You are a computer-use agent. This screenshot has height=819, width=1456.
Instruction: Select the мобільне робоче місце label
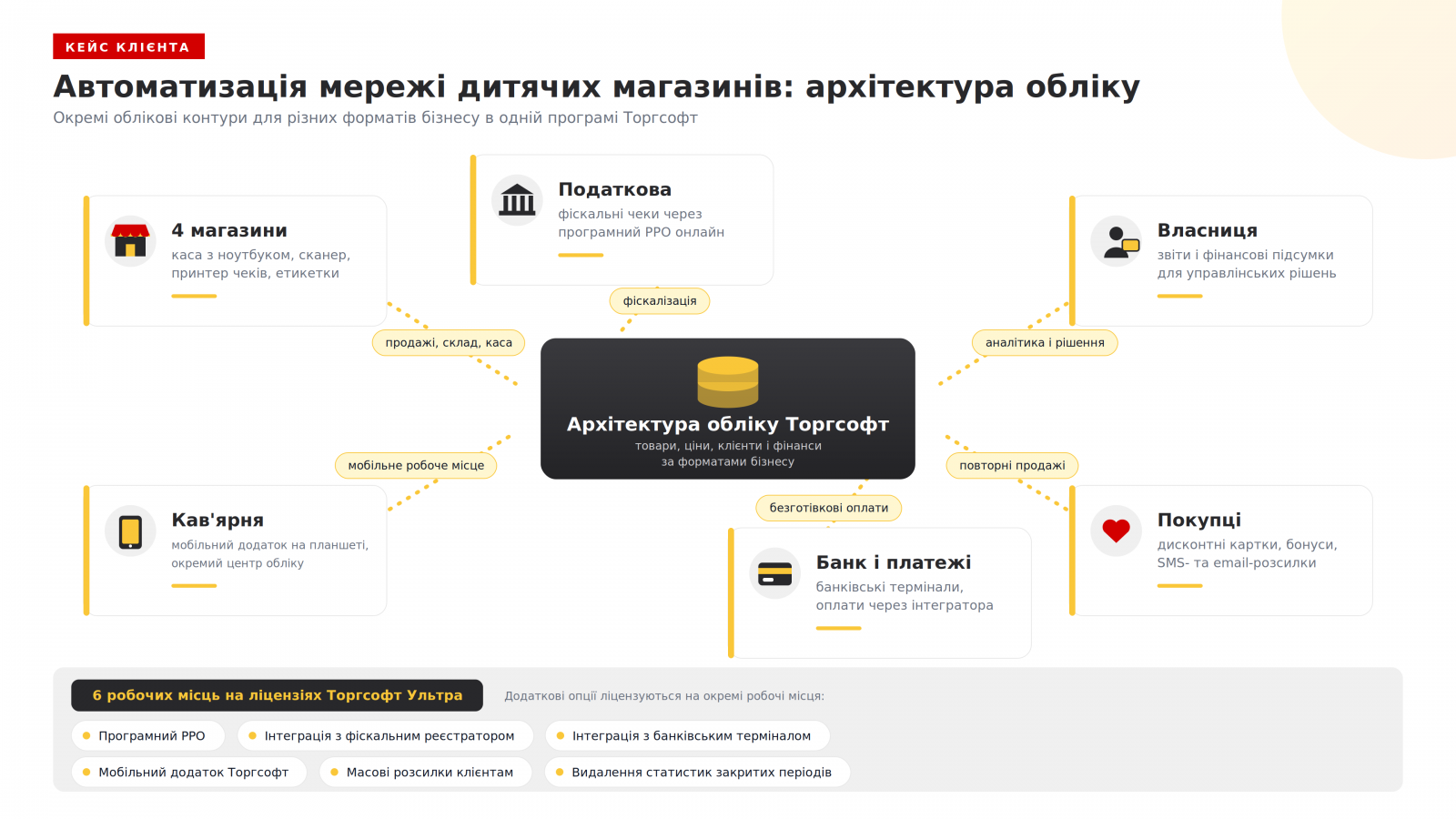pos(416,466)
